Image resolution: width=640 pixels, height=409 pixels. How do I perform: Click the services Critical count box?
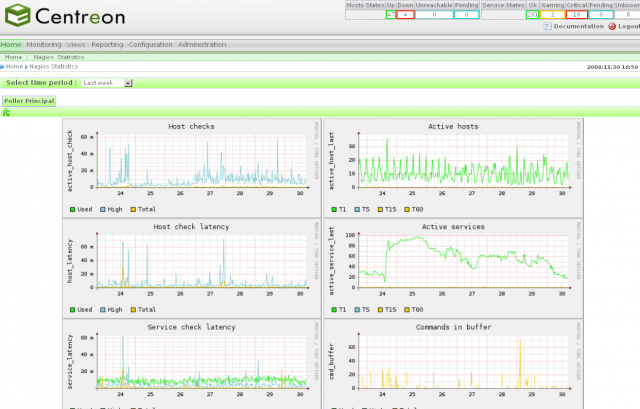[577, 15]
